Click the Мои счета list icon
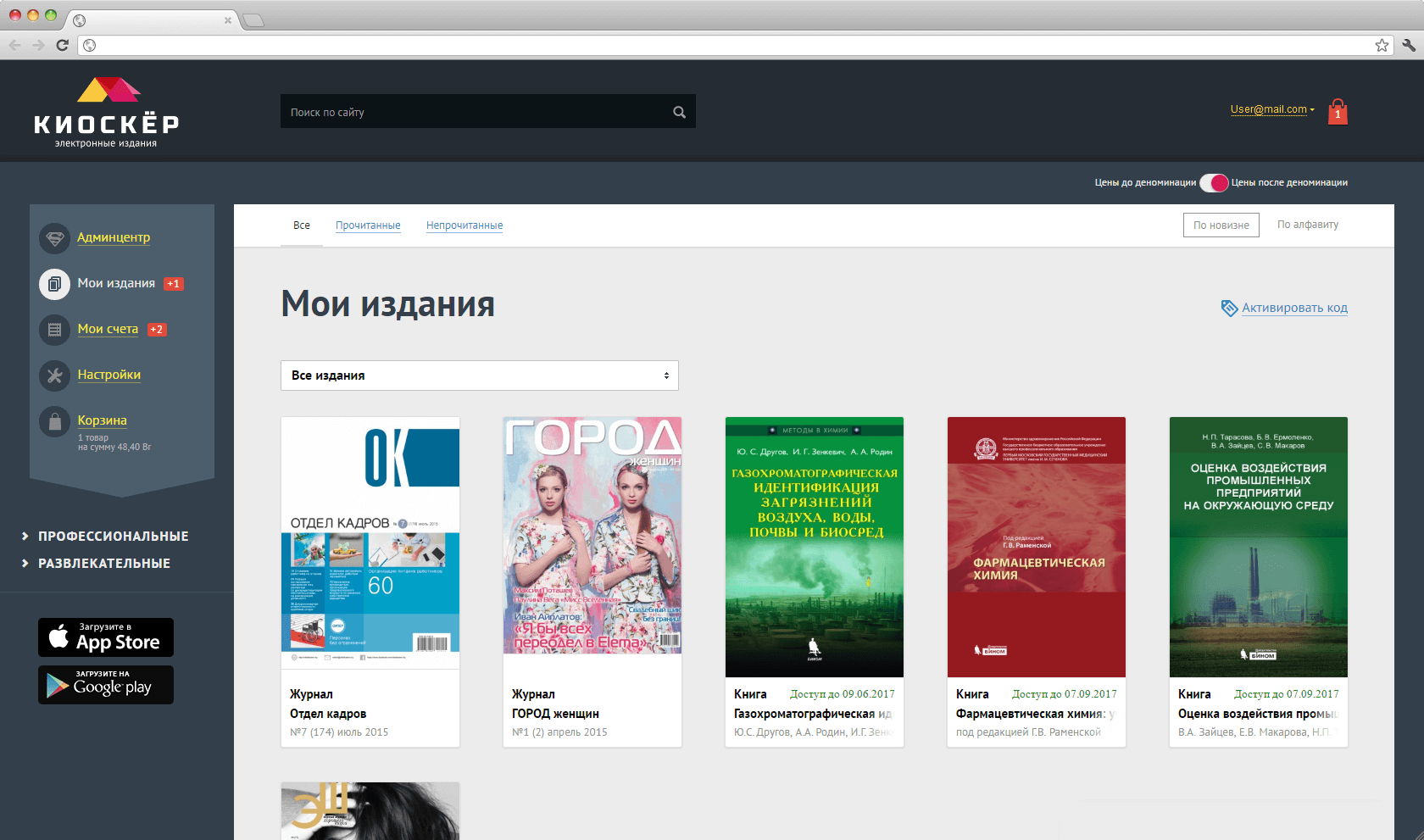1424x840 pixels. [x=54, y=330]
